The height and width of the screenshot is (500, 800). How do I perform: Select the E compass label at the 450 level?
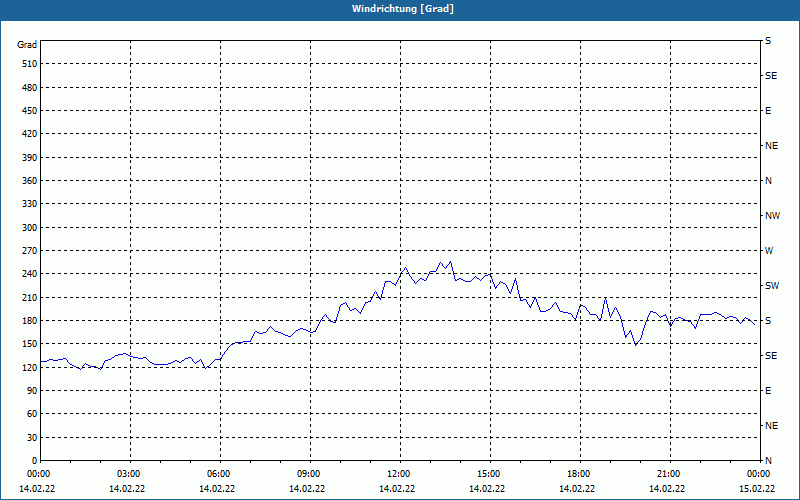point(768,111)
